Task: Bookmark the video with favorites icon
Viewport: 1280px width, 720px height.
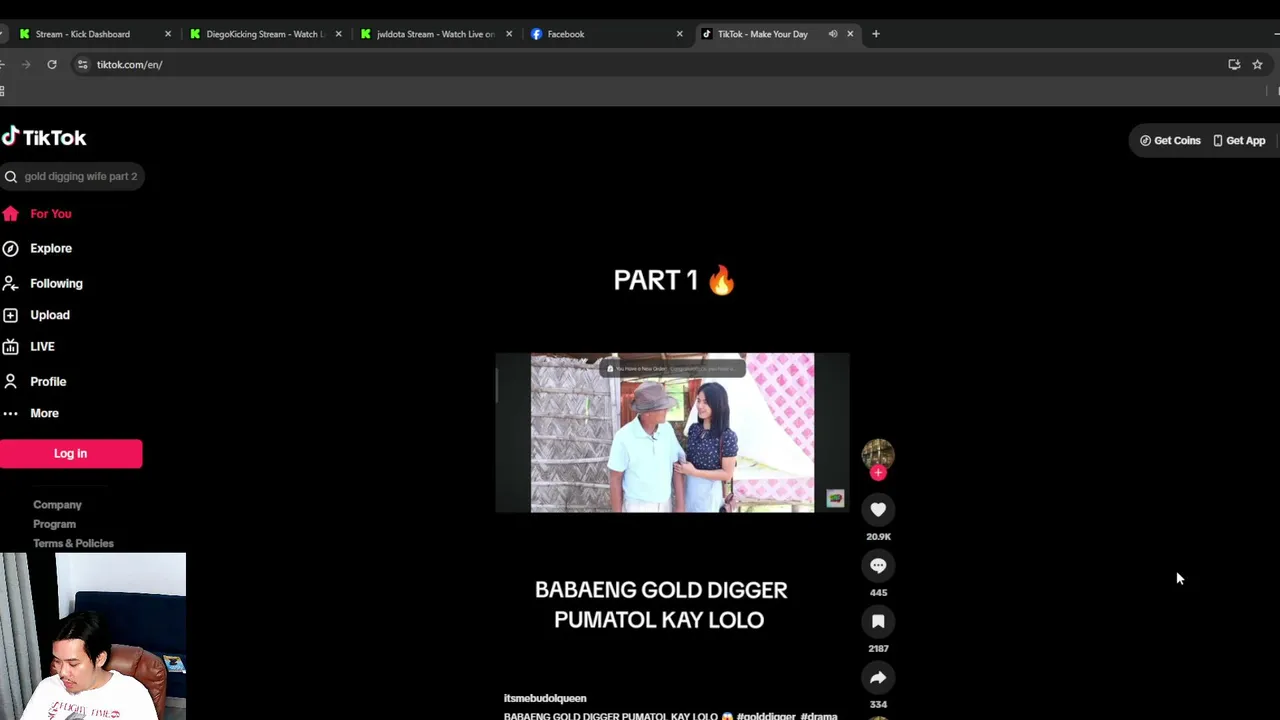Action: point(878,622)
